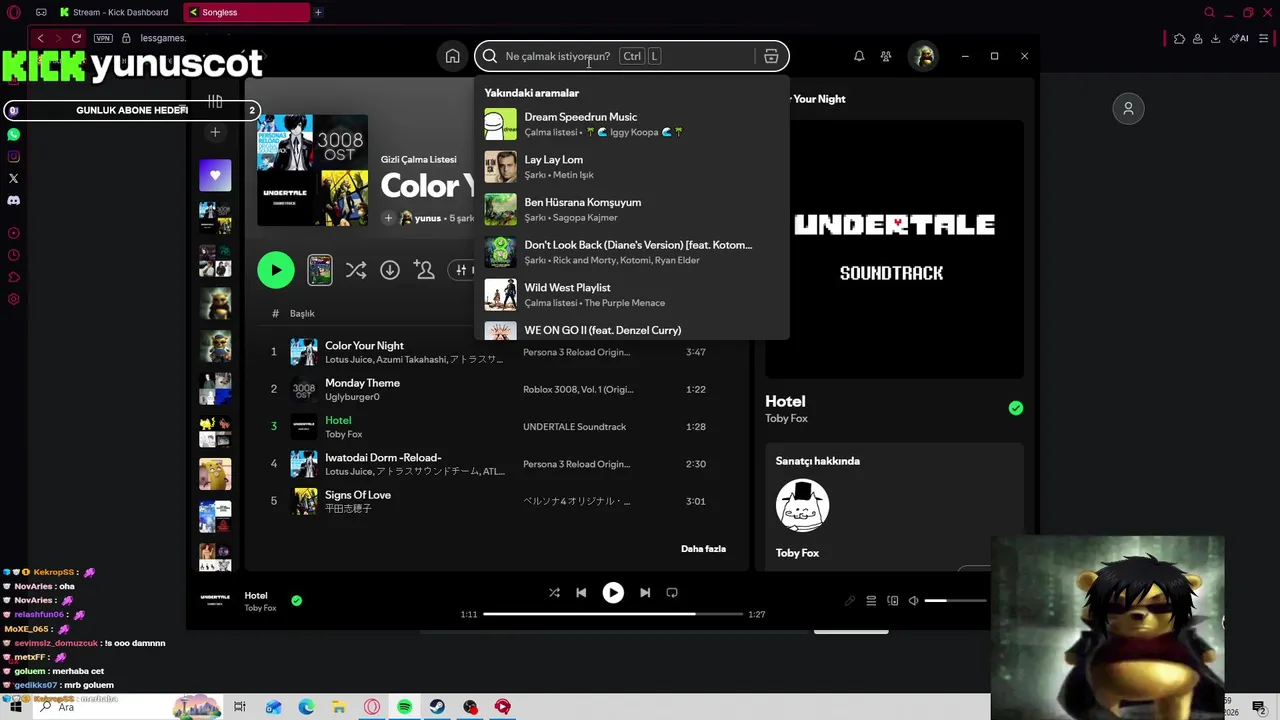This screenshot has height=720, width=1280.
Task: Mute using the speaker volume icon
Action: [913, 601]
